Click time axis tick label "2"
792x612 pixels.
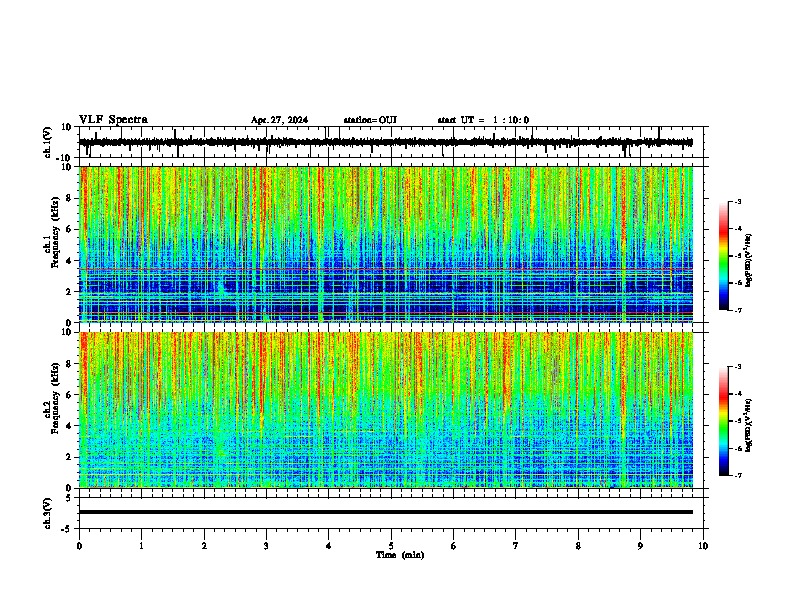204,546
